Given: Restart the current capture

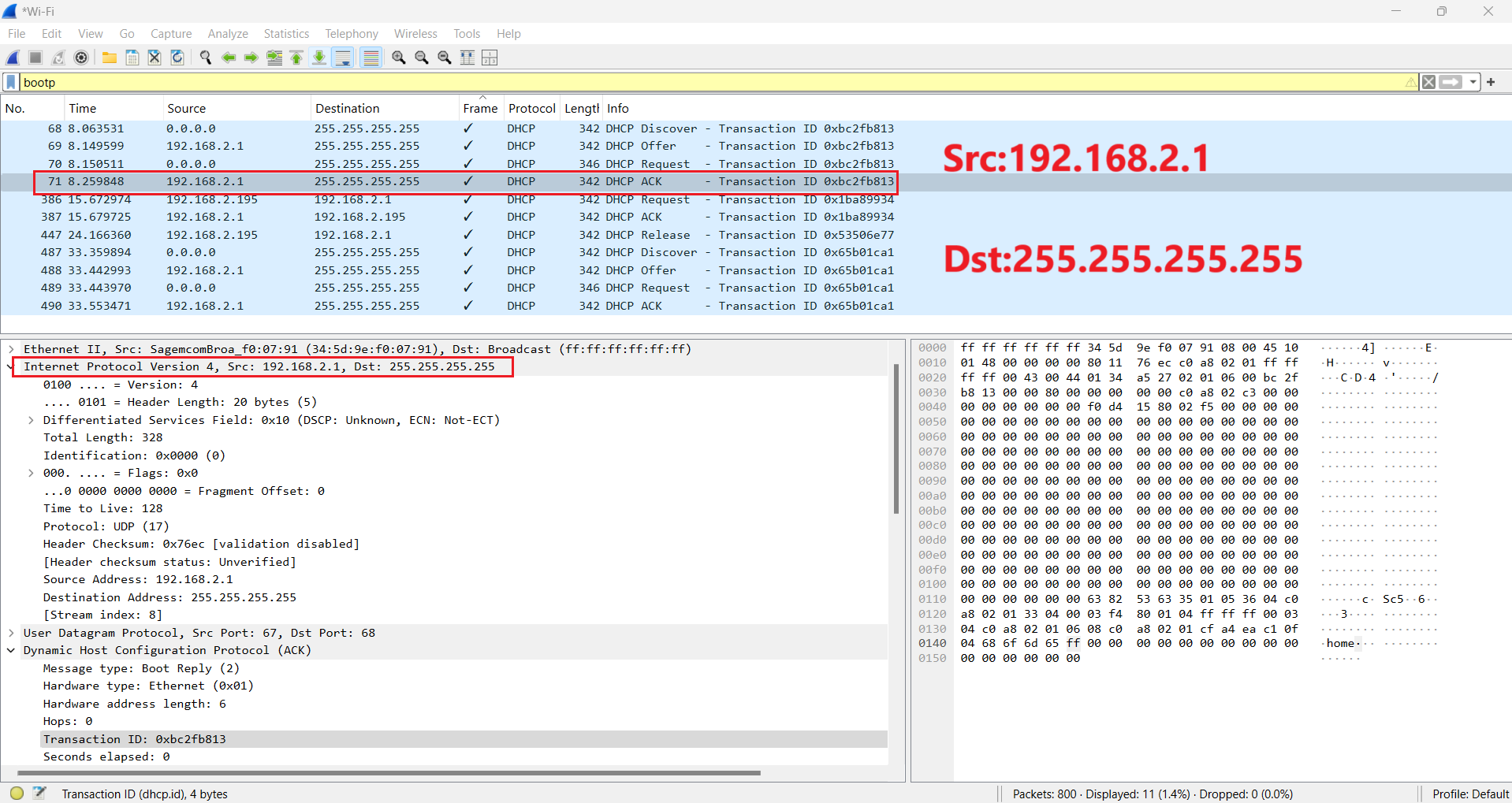Looking at the screenshot, I should 58,58.
